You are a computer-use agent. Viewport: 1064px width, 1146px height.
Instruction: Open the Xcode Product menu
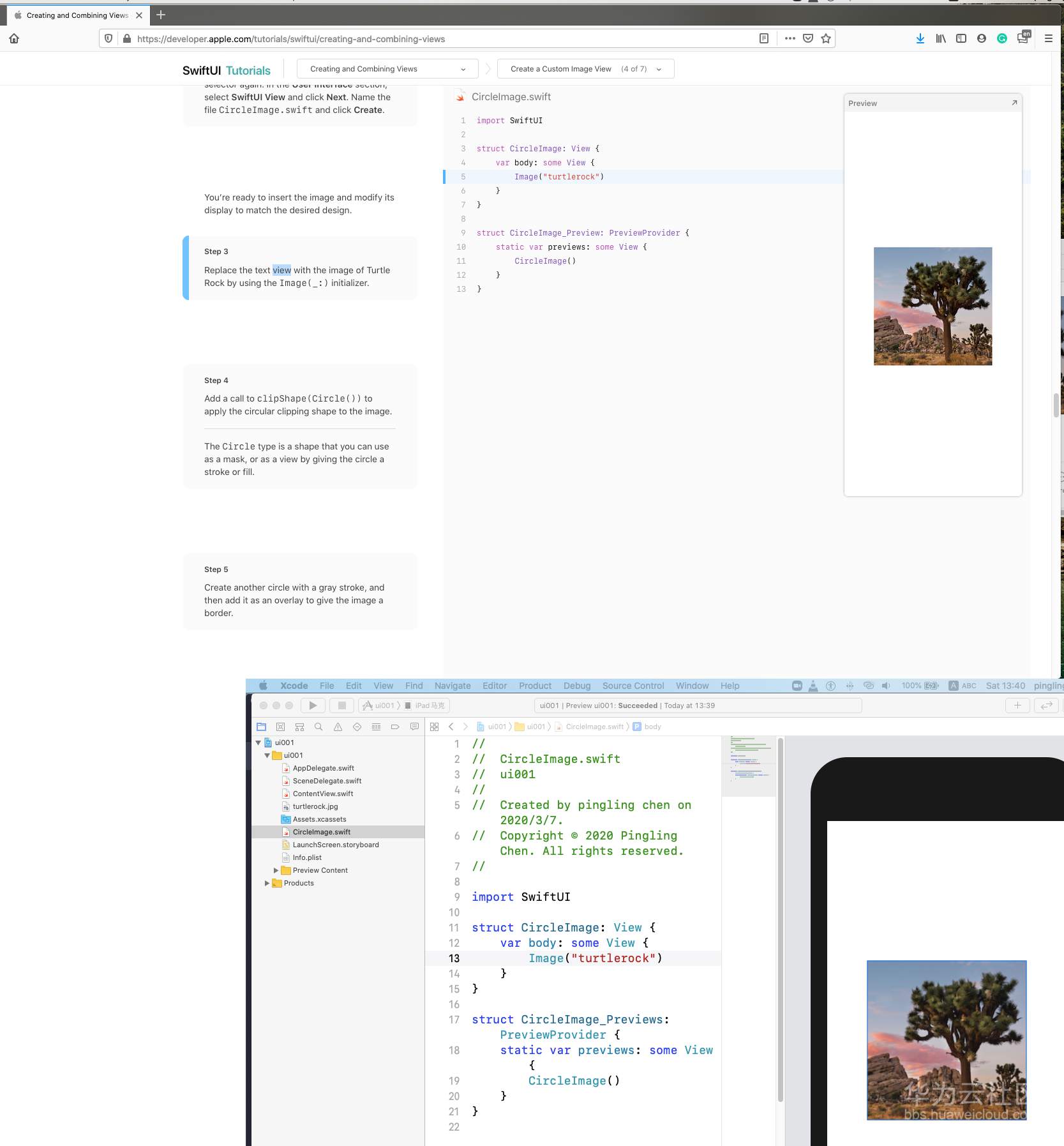535,686
